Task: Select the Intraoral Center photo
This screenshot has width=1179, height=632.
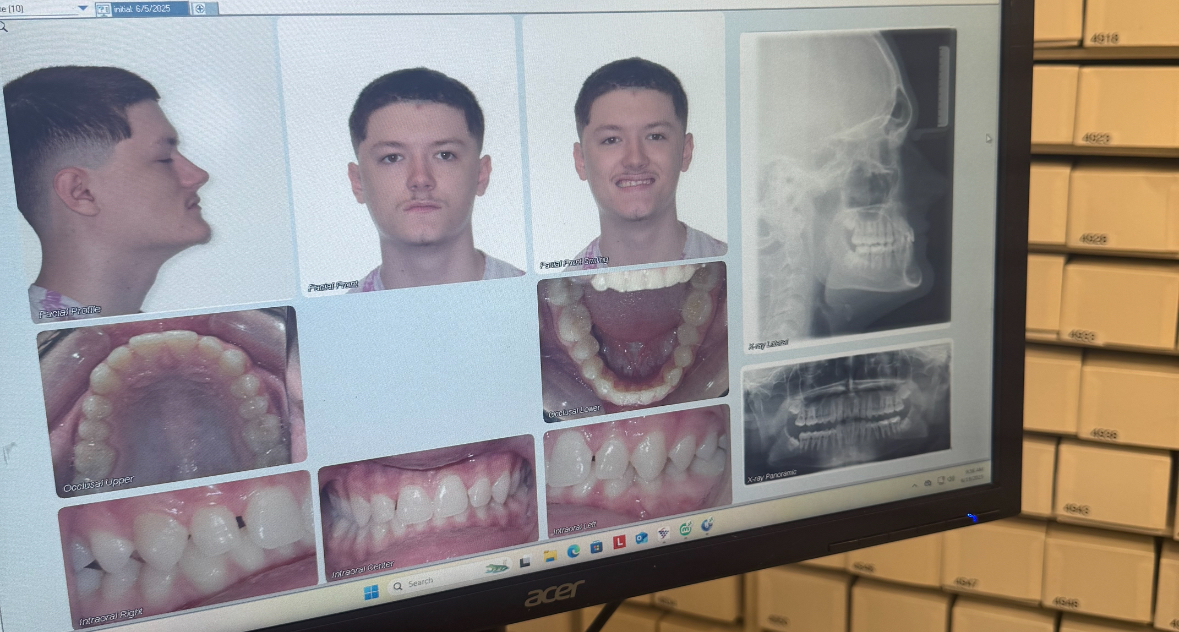Action: (427, 507)
